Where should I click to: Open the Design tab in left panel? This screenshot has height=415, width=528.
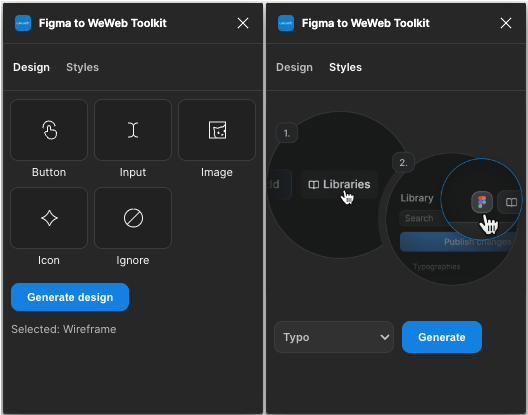pos(31,67)
